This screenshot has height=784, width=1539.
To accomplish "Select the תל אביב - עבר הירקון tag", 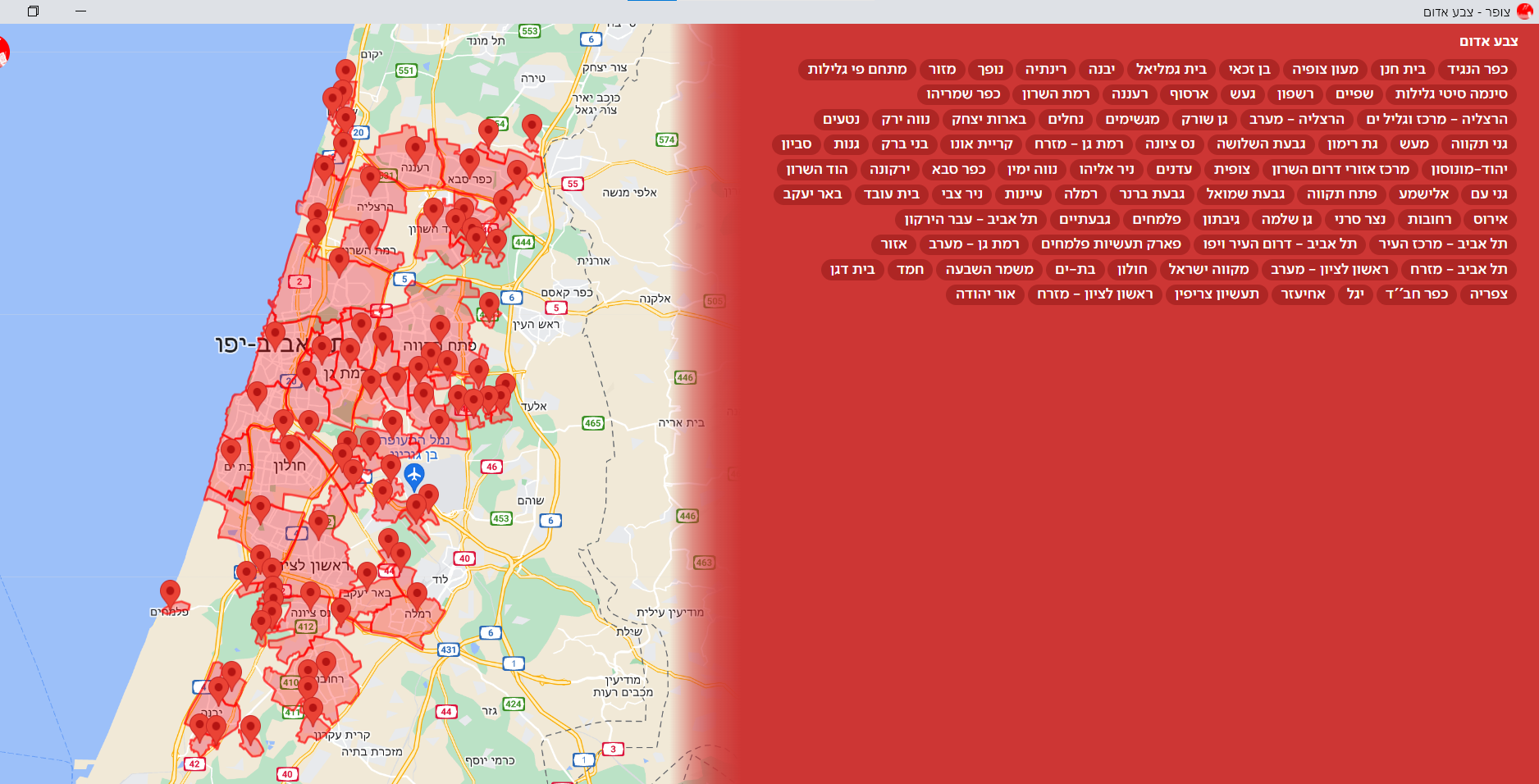I will (970, 220).
